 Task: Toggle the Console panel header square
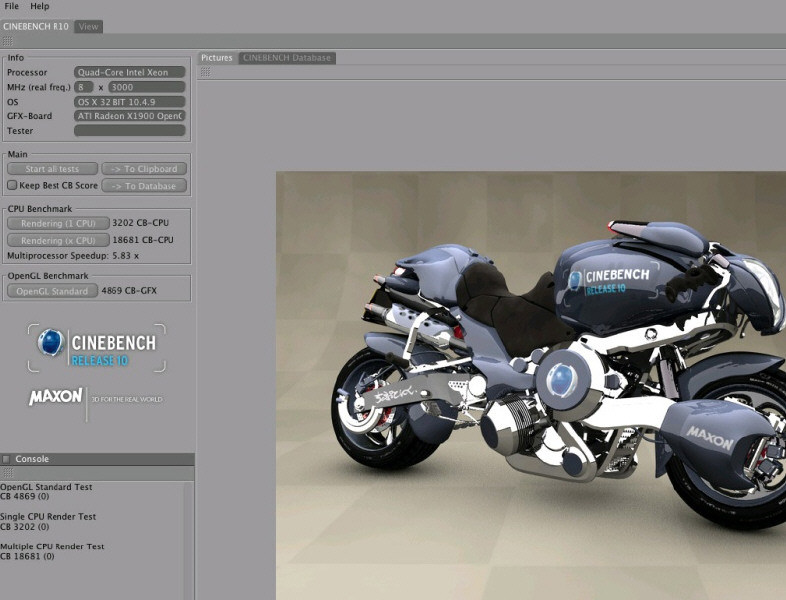click(6, 459)
